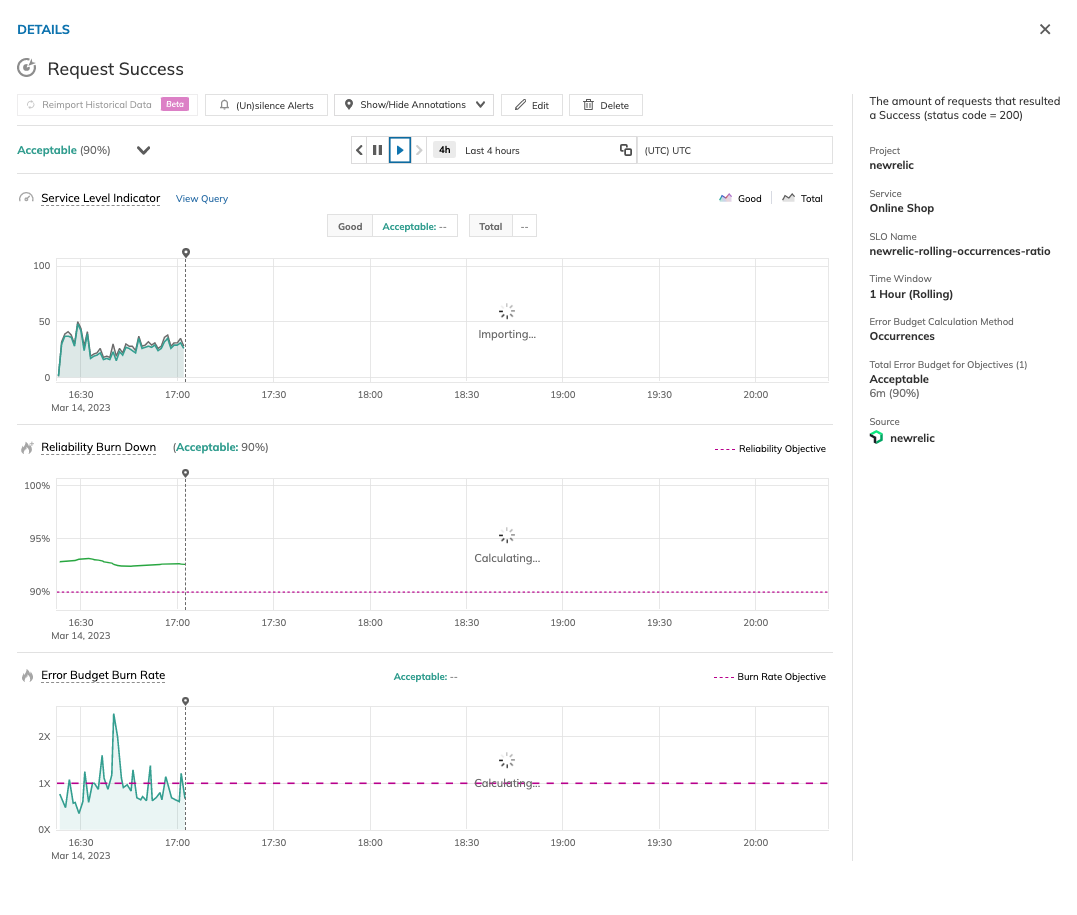
Task: Expand the Acceptable (90%) objective chevron
Action: pyautogui.click(x=143, y=150)
